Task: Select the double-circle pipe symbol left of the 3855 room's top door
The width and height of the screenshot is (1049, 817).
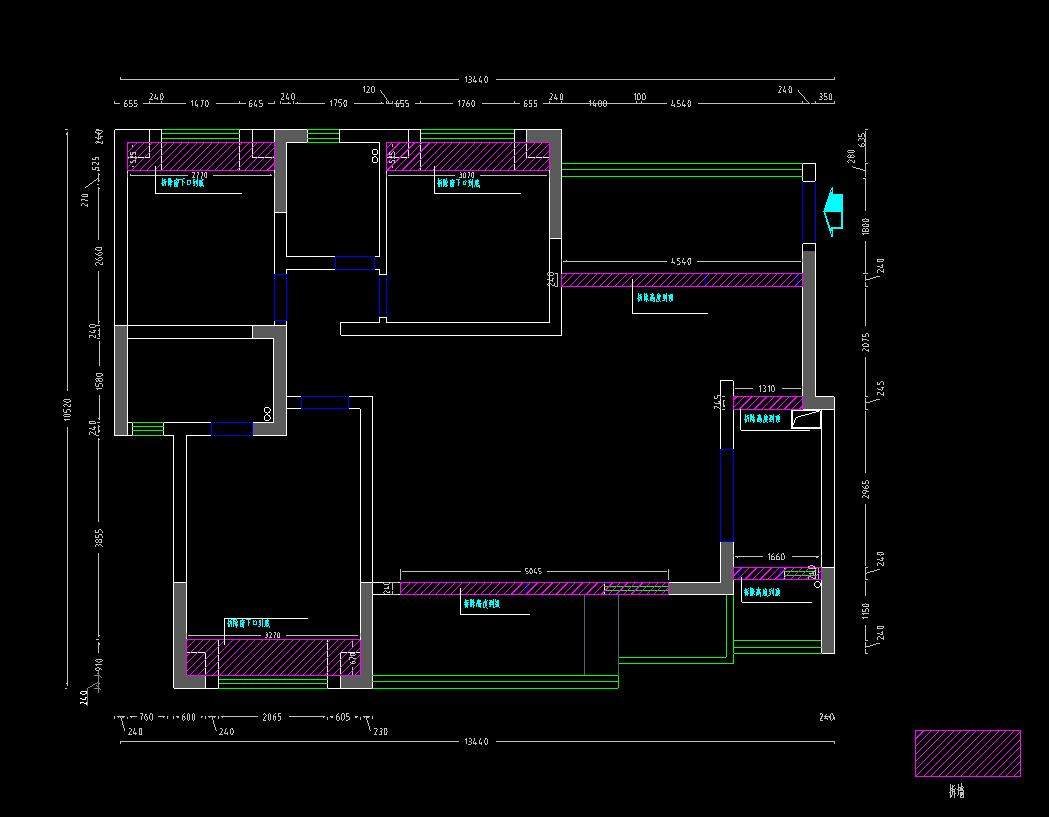Action: pyautogui.click(x=267, y=413)
